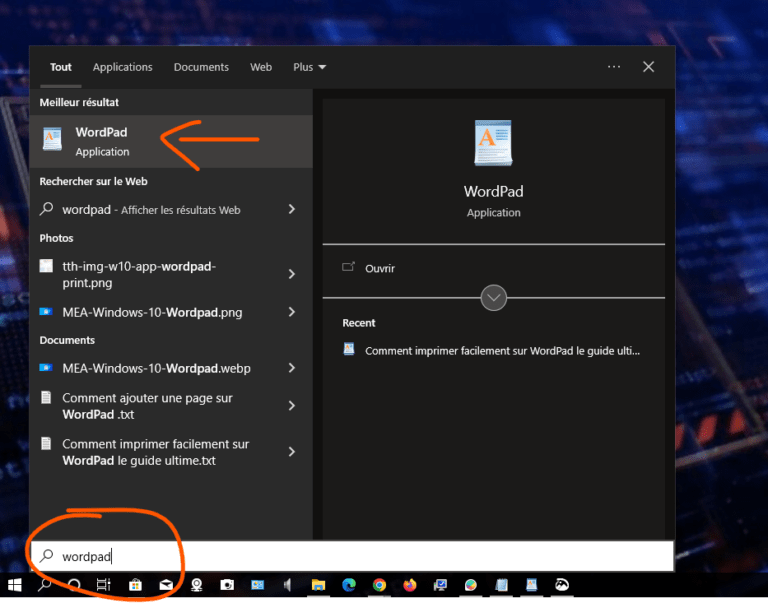Expand more actions with round chevron button
The image size is (768, 603).
coord(493,297)
